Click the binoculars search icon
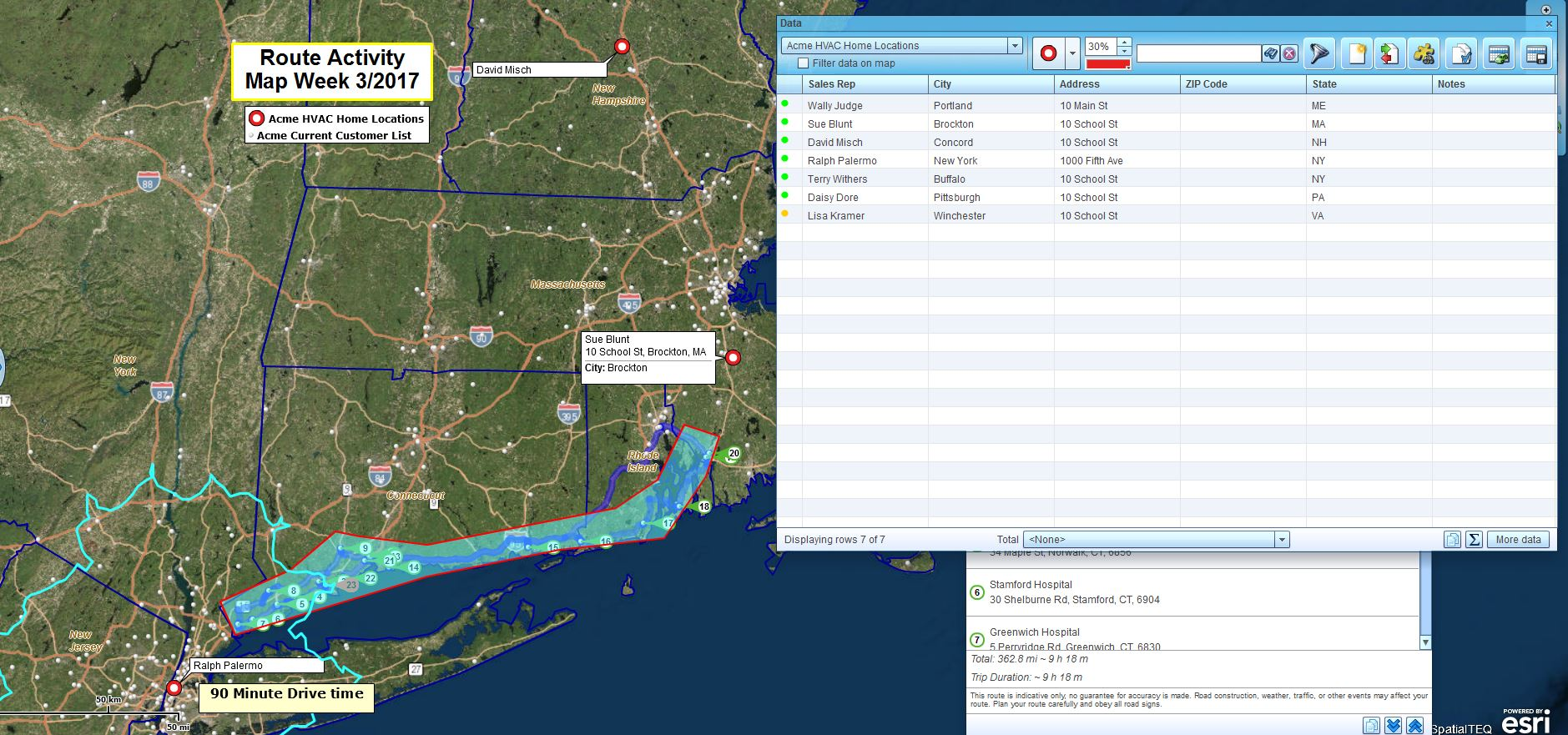Image resolution: width=1568 pixels, height=735 pixels. coord(1270,54)
